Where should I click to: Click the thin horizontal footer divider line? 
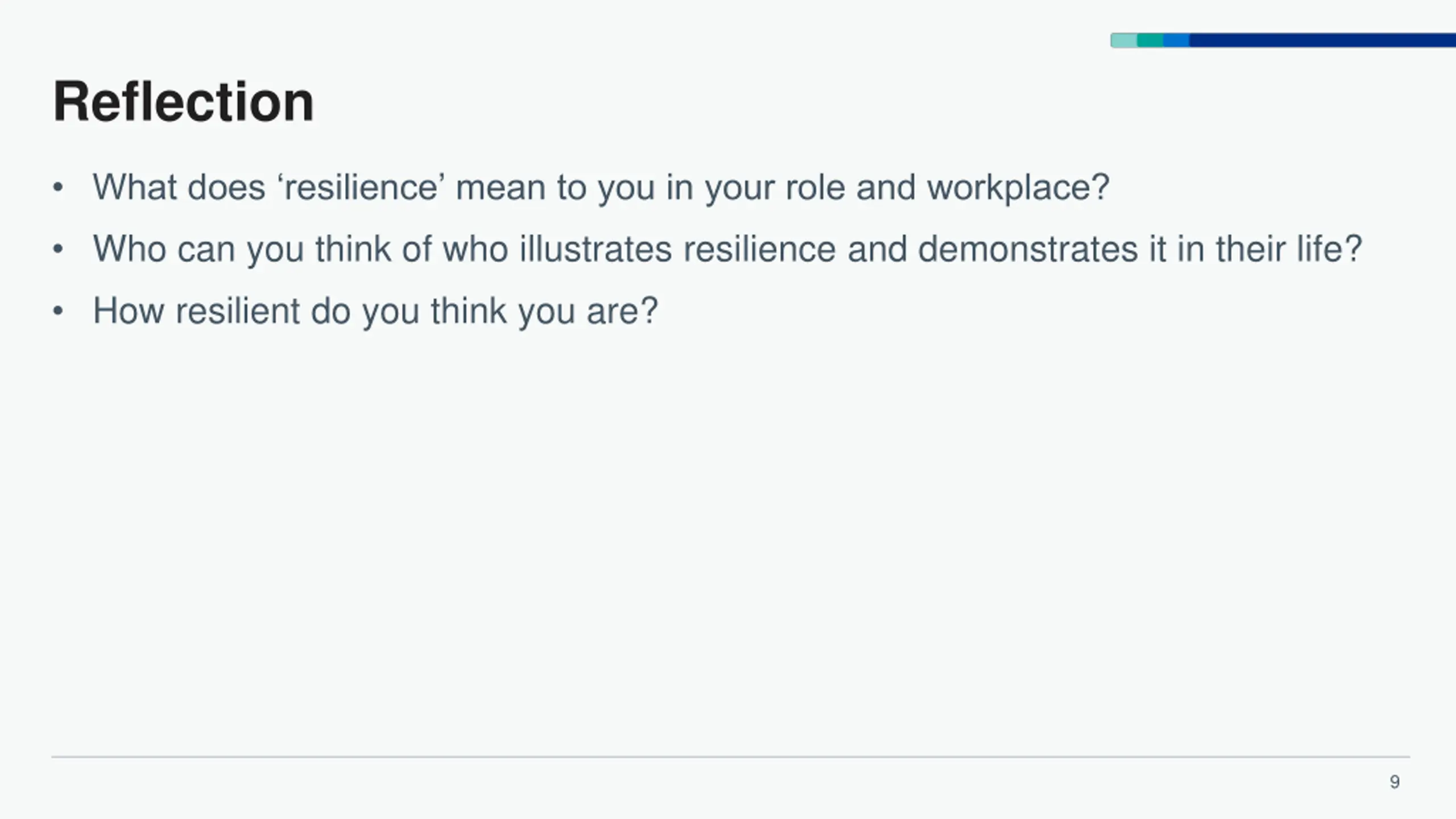(x=730, y=757)
